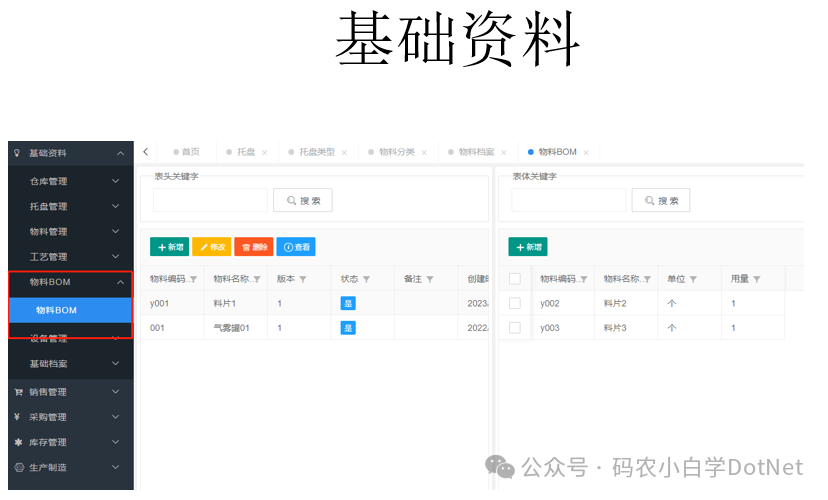
Task: Open the 备注 column filter
Action: [430, 280]
